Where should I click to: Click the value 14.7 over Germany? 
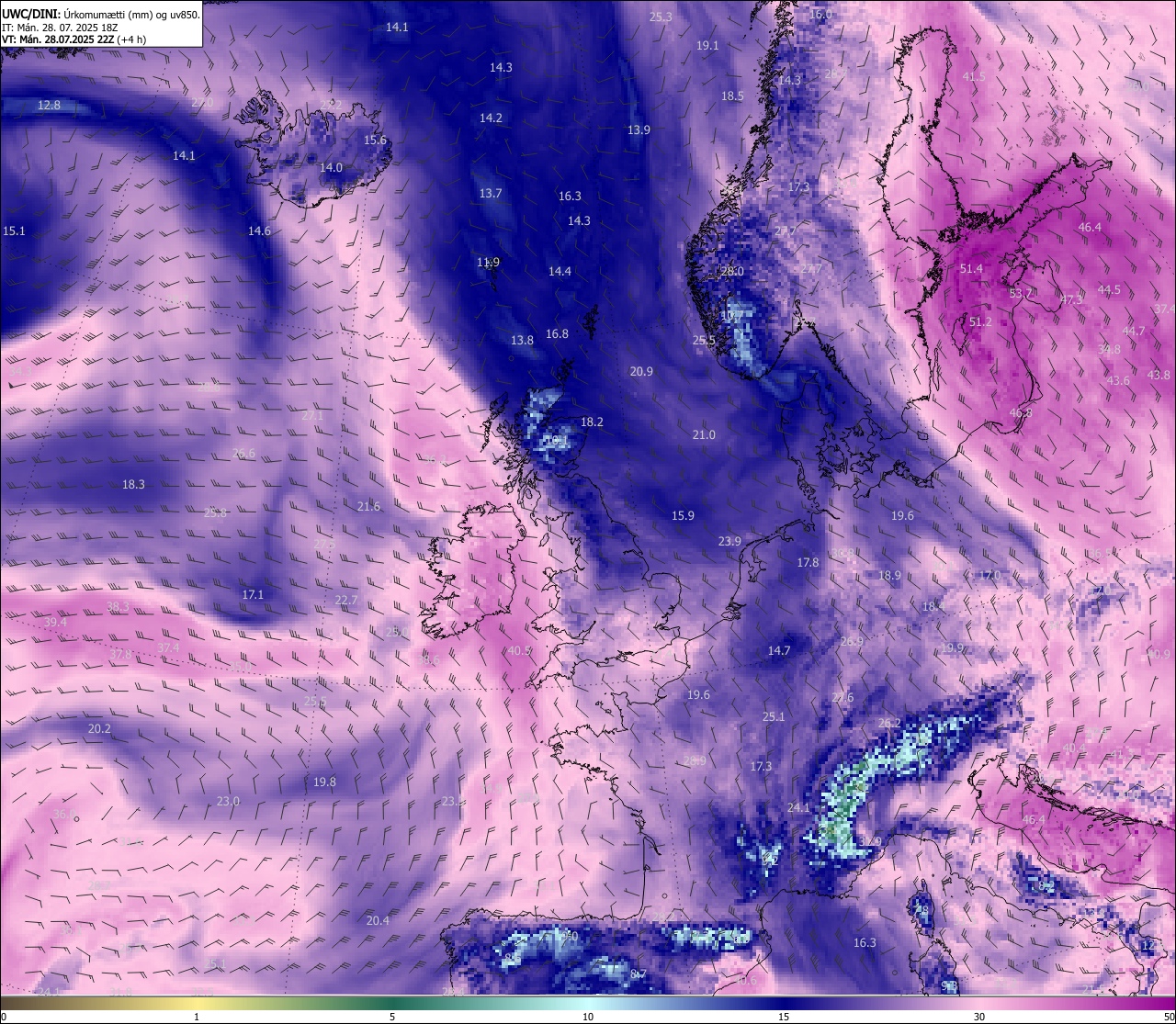point(779,651)
